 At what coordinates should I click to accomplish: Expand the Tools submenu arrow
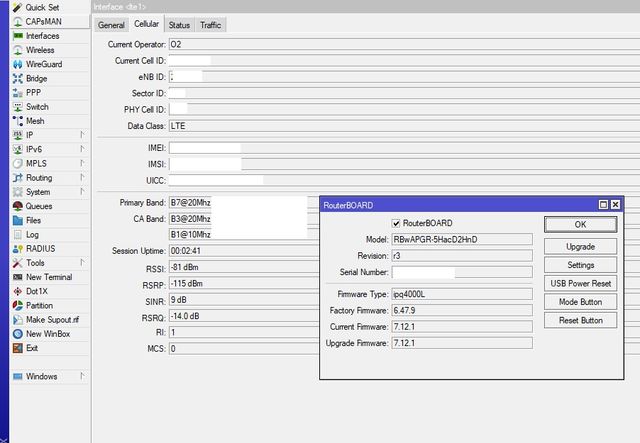pyautogui.click(x=82, y=263)
